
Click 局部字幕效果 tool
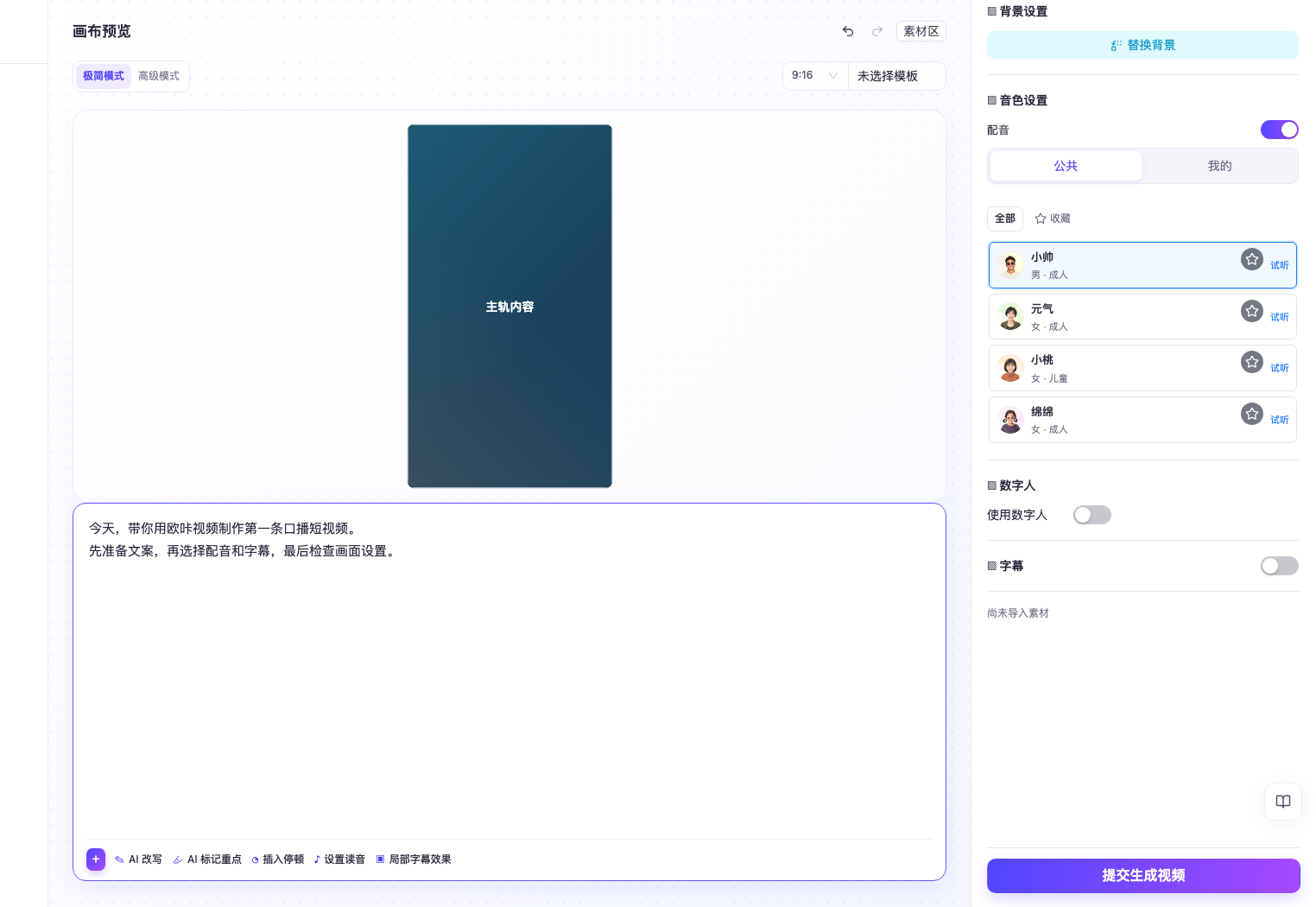click(x=414, y=859)
